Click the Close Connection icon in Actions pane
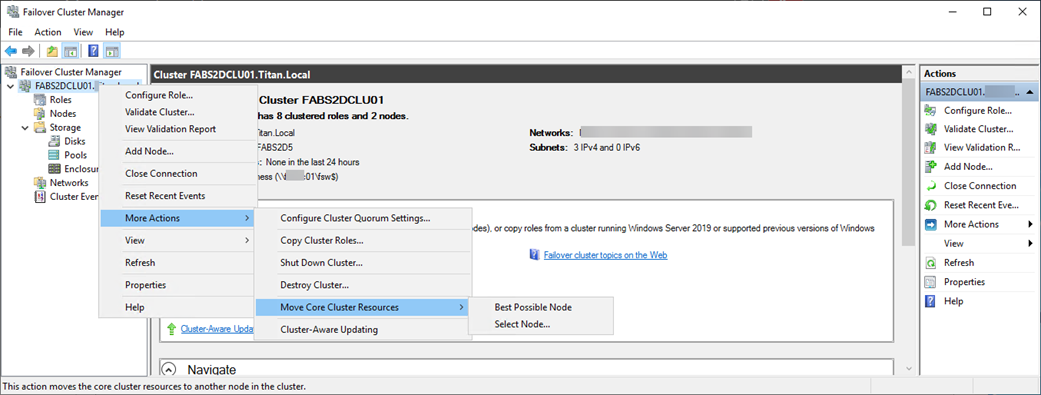The width and height of the screenshot is (1041, 395). [931, 186]
